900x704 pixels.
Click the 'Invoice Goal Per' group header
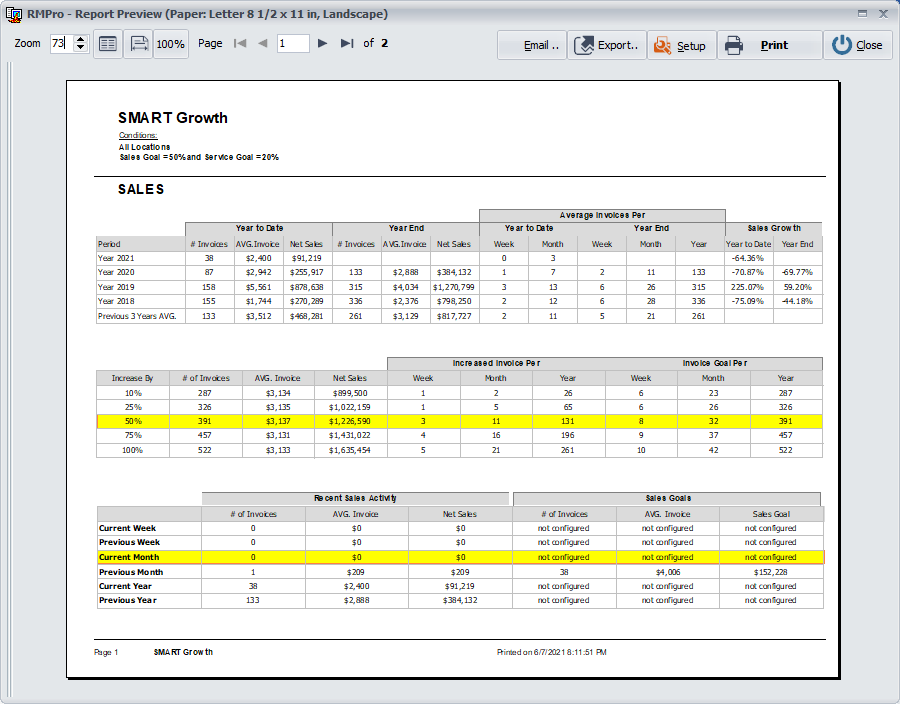point(715,363)
